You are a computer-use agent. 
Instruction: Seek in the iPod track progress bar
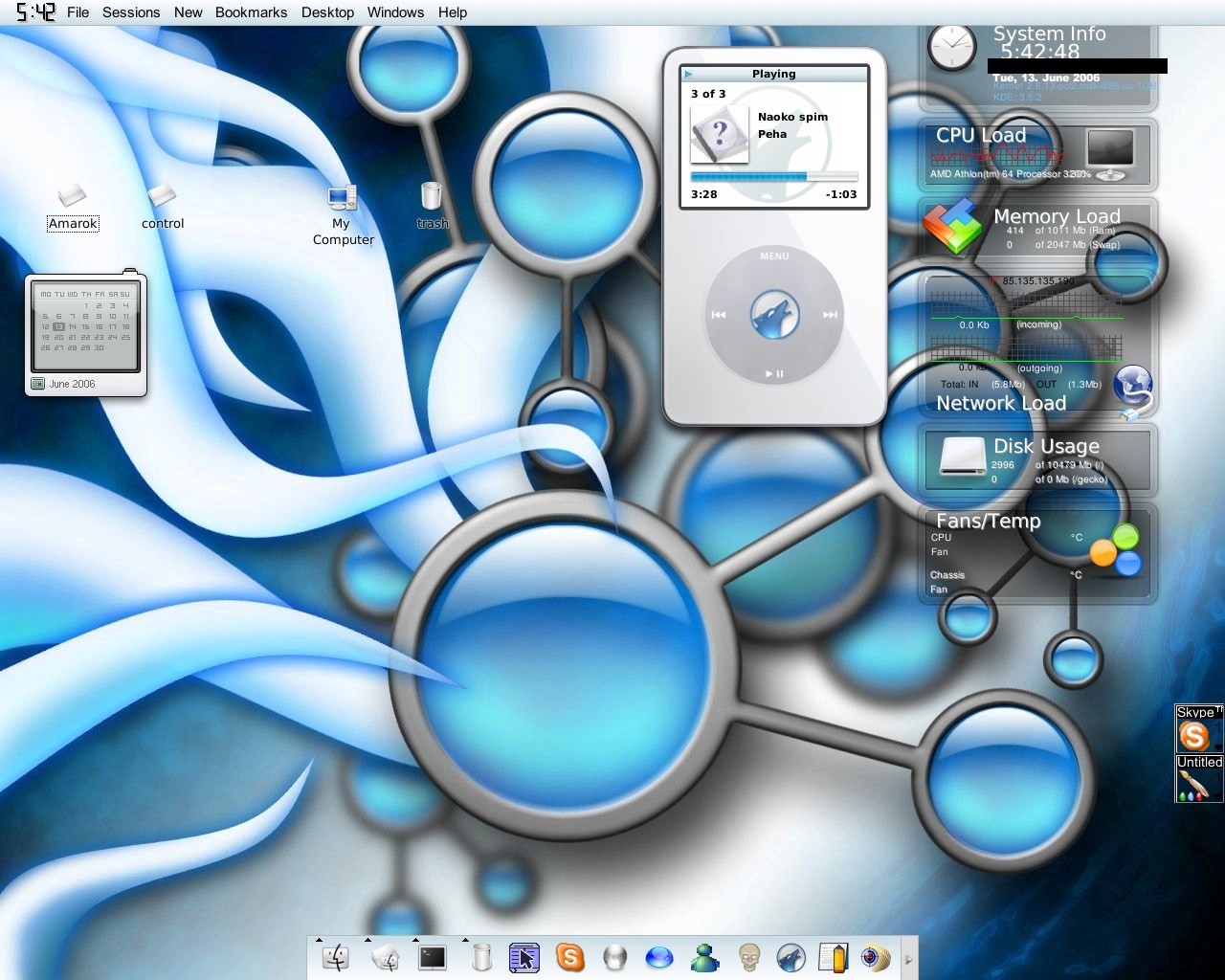click(x=773, y=177)
